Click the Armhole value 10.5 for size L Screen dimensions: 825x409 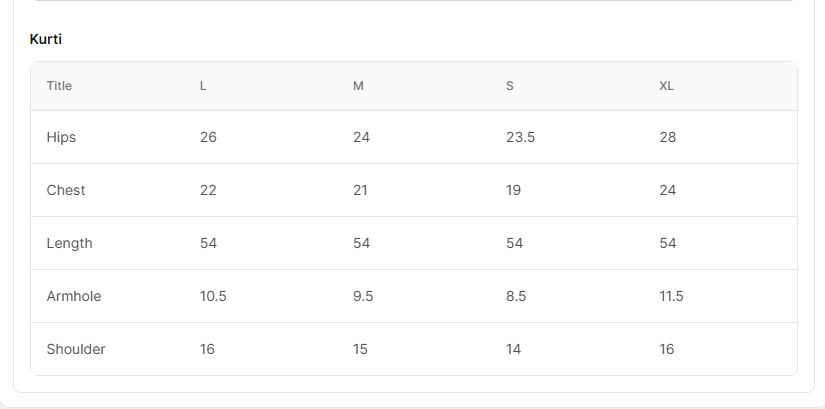point(213,296)
